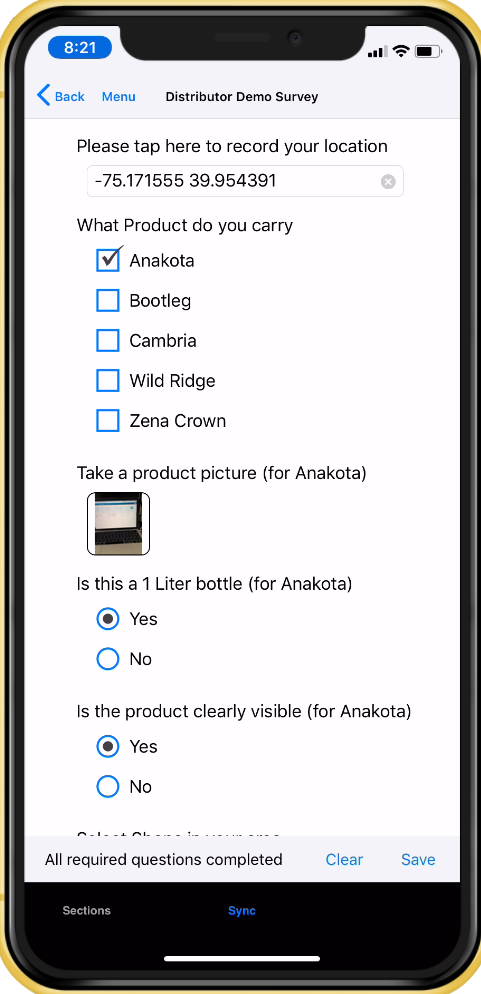Open the Anakota product picture thumbnail
This screenshot has height=994, width=481.
point(119,524)
